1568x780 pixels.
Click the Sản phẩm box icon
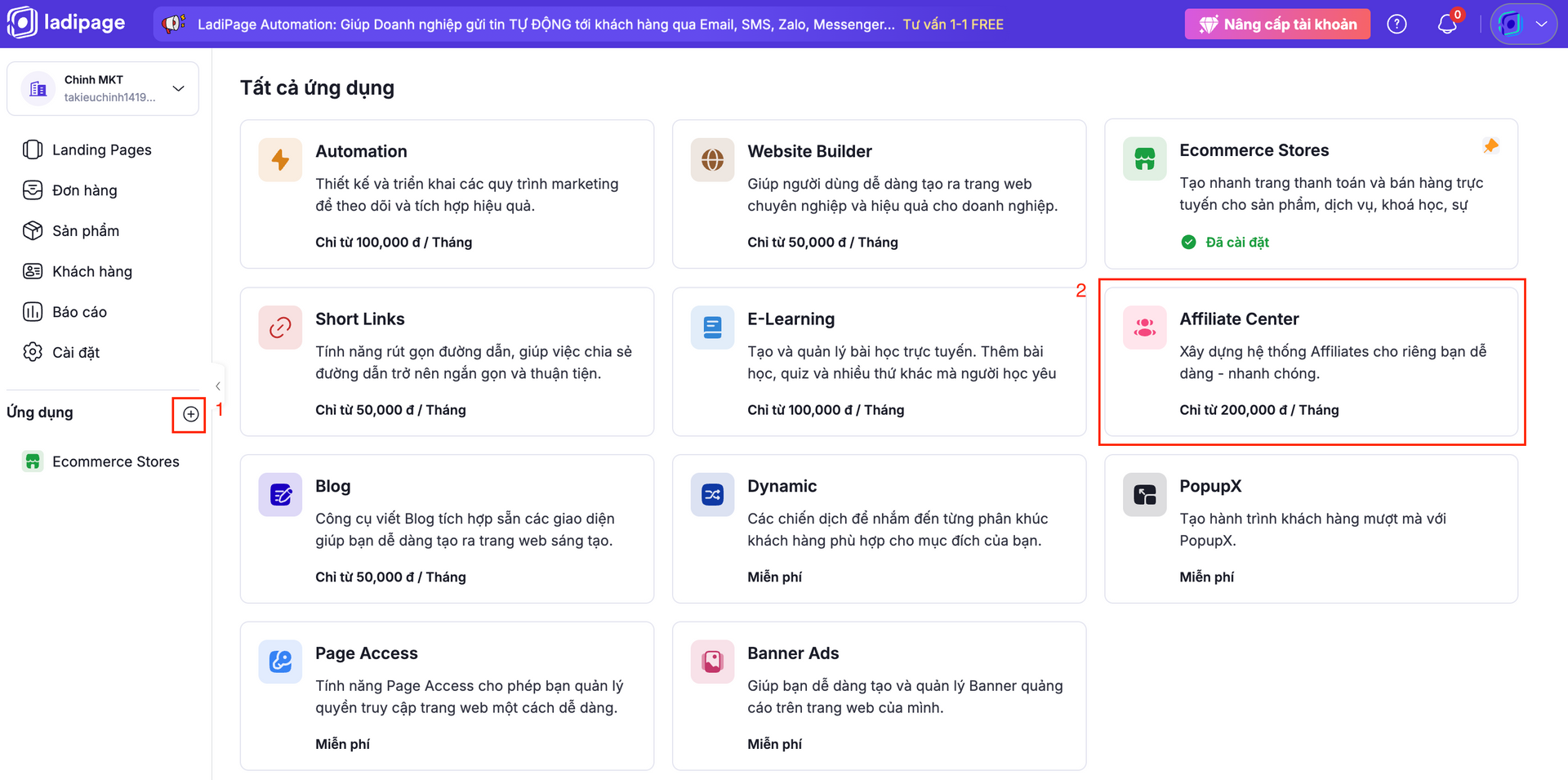[x=33, y=231]
